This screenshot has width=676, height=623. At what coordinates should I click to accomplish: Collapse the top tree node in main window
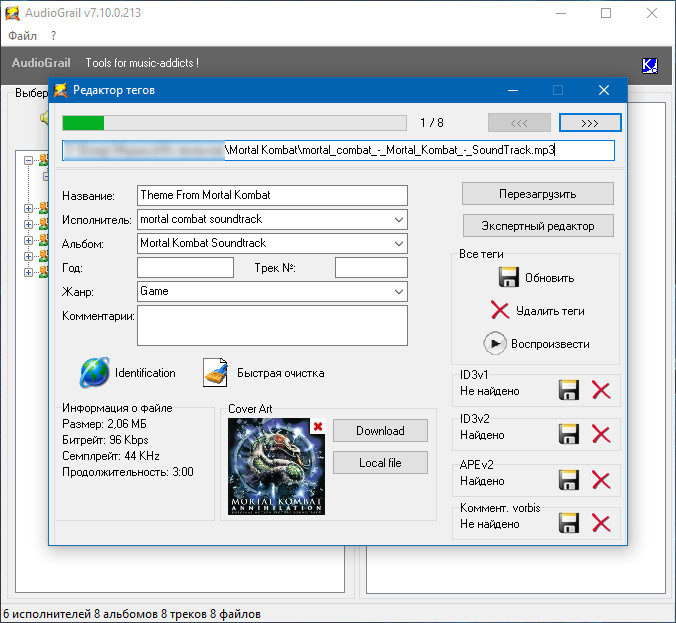tap(28, 161)
